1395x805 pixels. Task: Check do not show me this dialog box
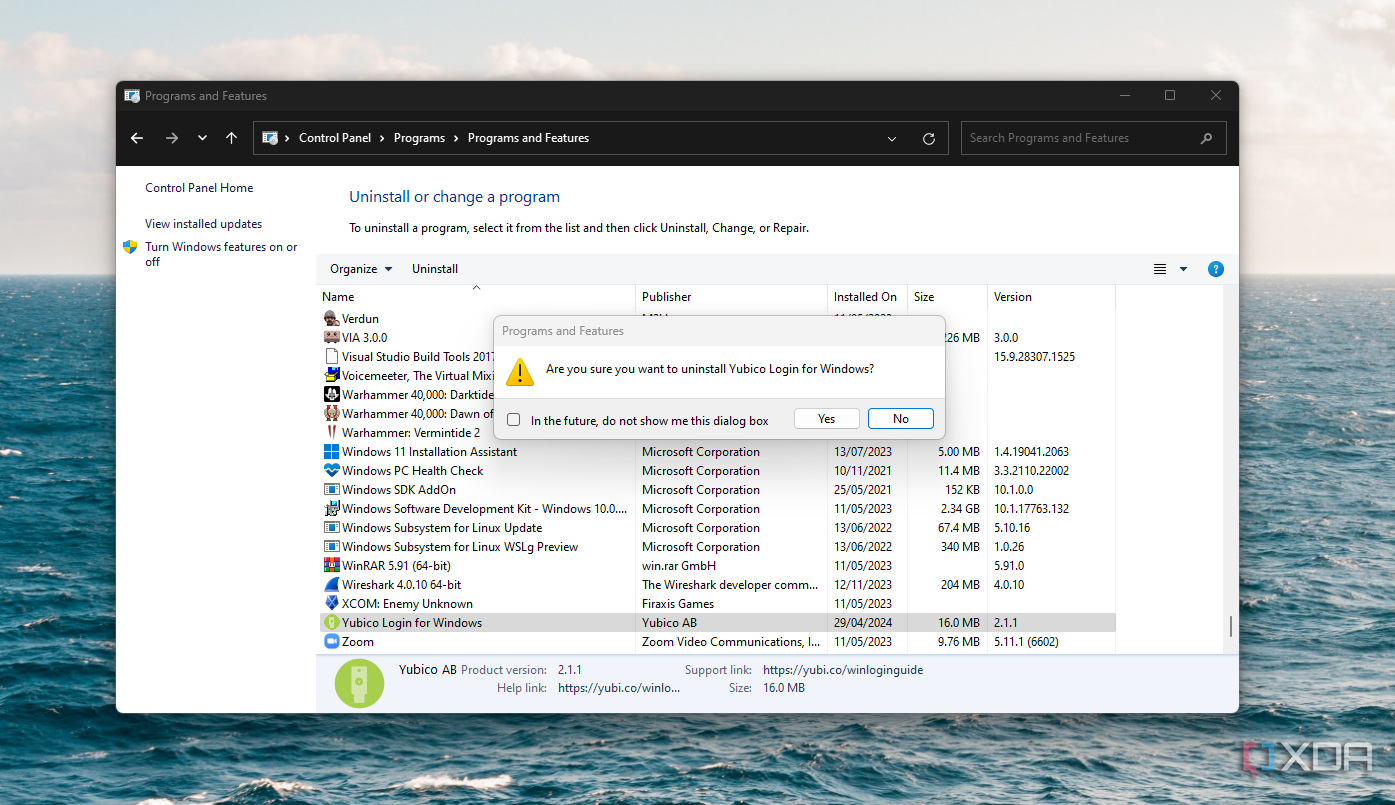[x=514, y=420]
